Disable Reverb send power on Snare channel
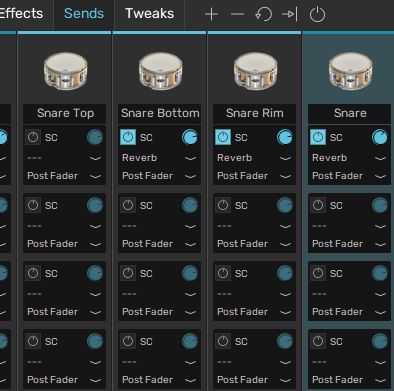The height and width of the screenshot is (391, 394). click(x=318, y=137)
